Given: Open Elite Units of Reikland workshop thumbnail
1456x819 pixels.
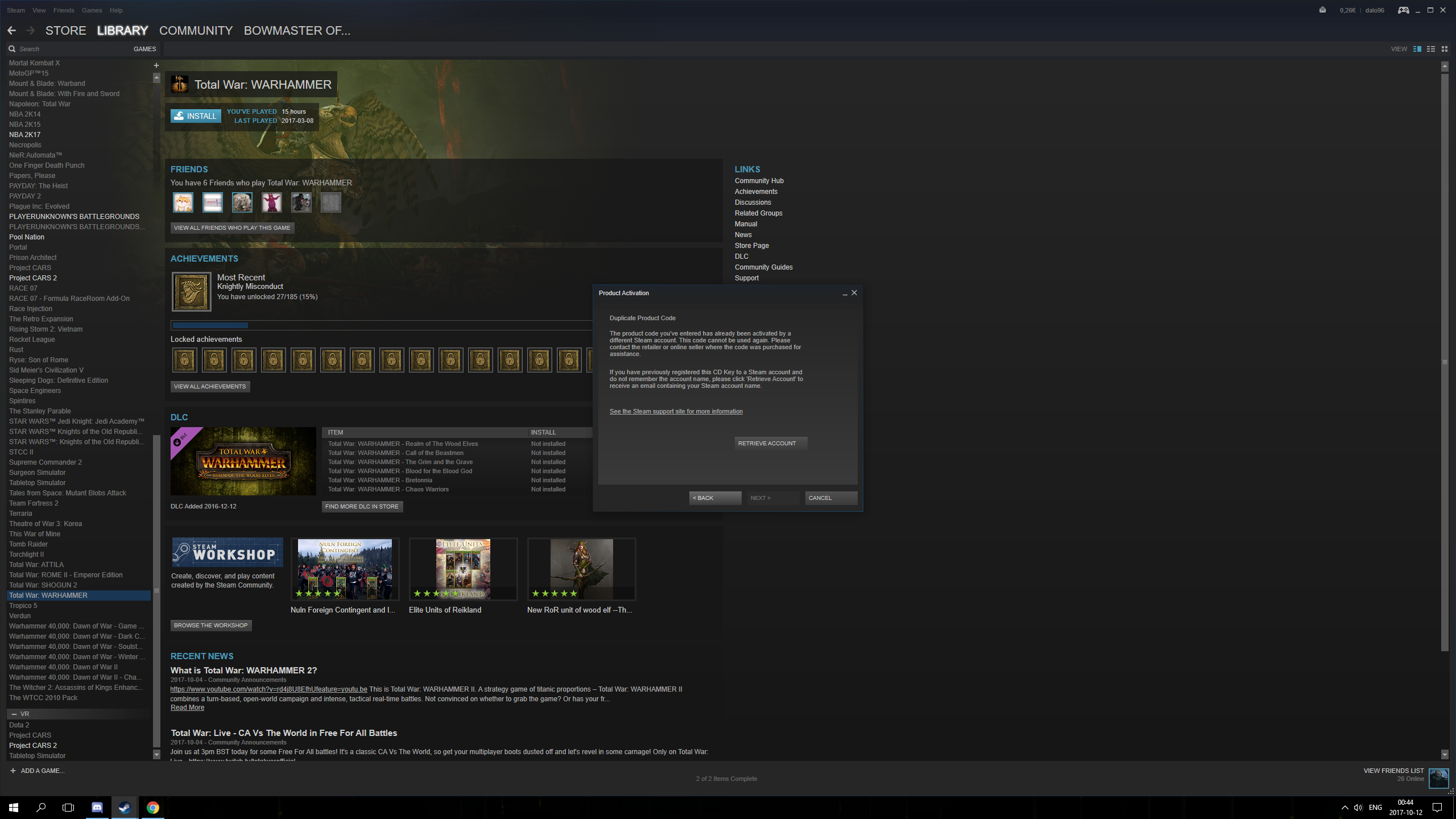Looking at the screenshot, I should pyautogui.click(x=463, y=569).
